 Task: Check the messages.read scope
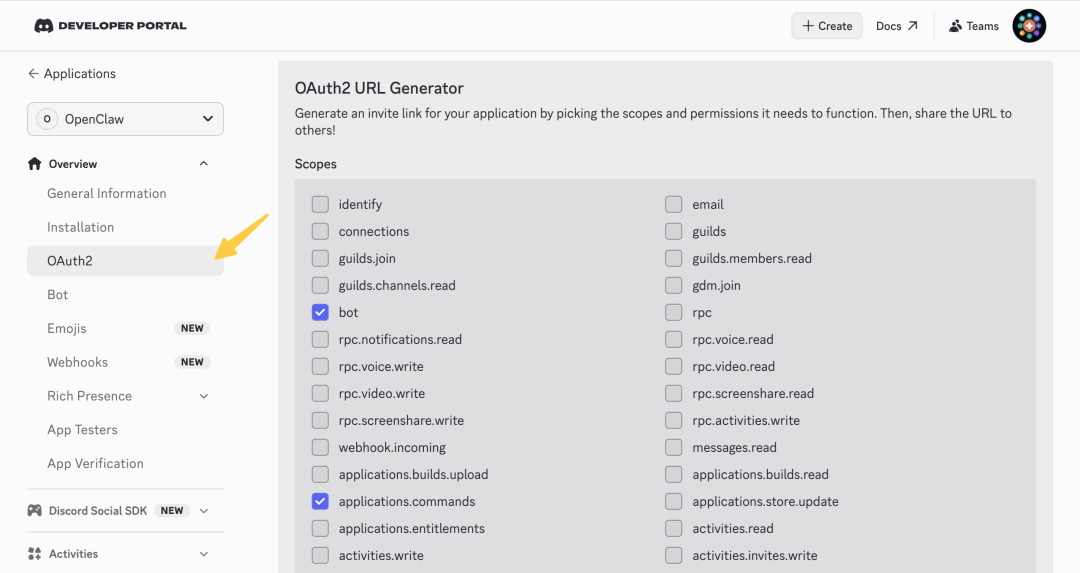coord(674,447)
